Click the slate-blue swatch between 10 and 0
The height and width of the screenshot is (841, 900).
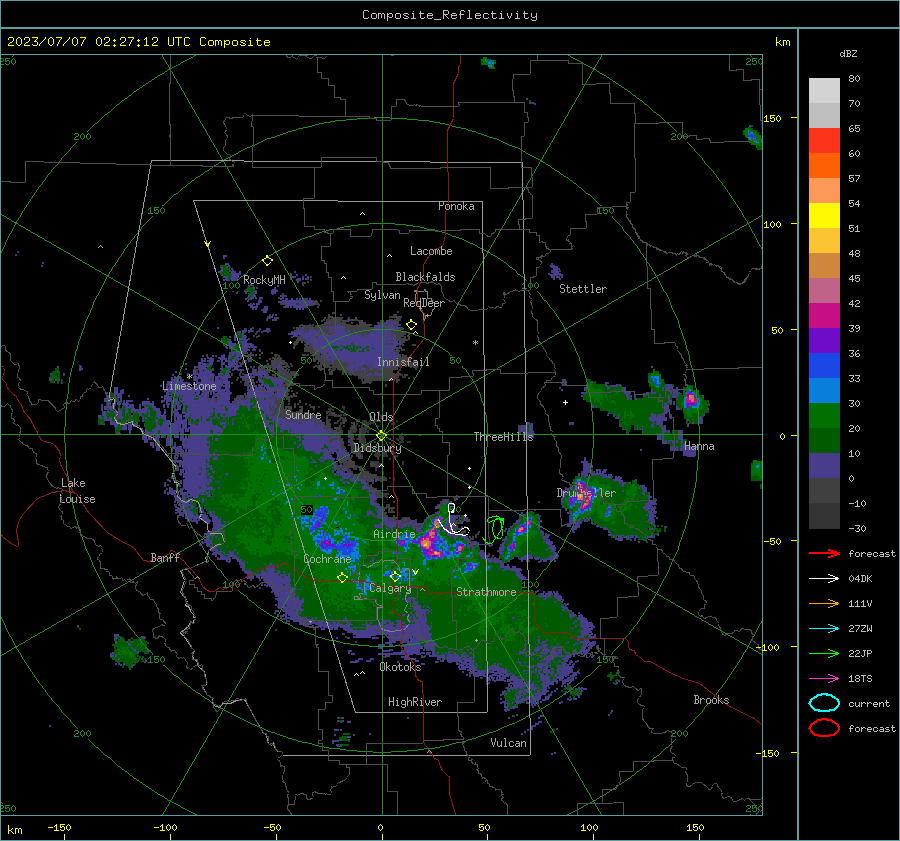tap(824, 466)
